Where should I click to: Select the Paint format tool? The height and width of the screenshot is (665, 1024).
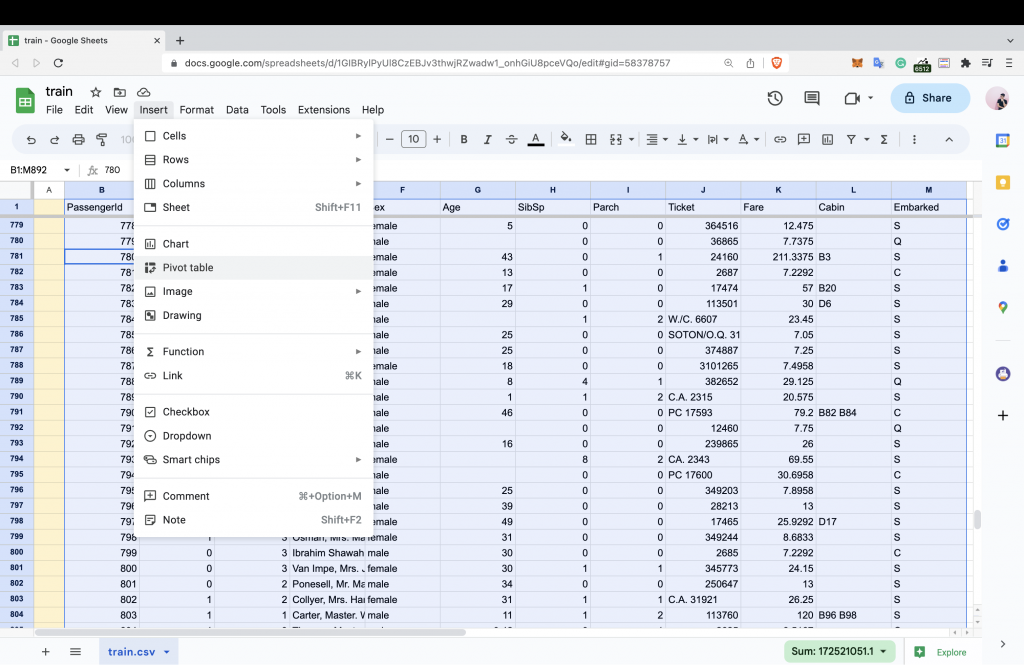(x=102, y=139)
